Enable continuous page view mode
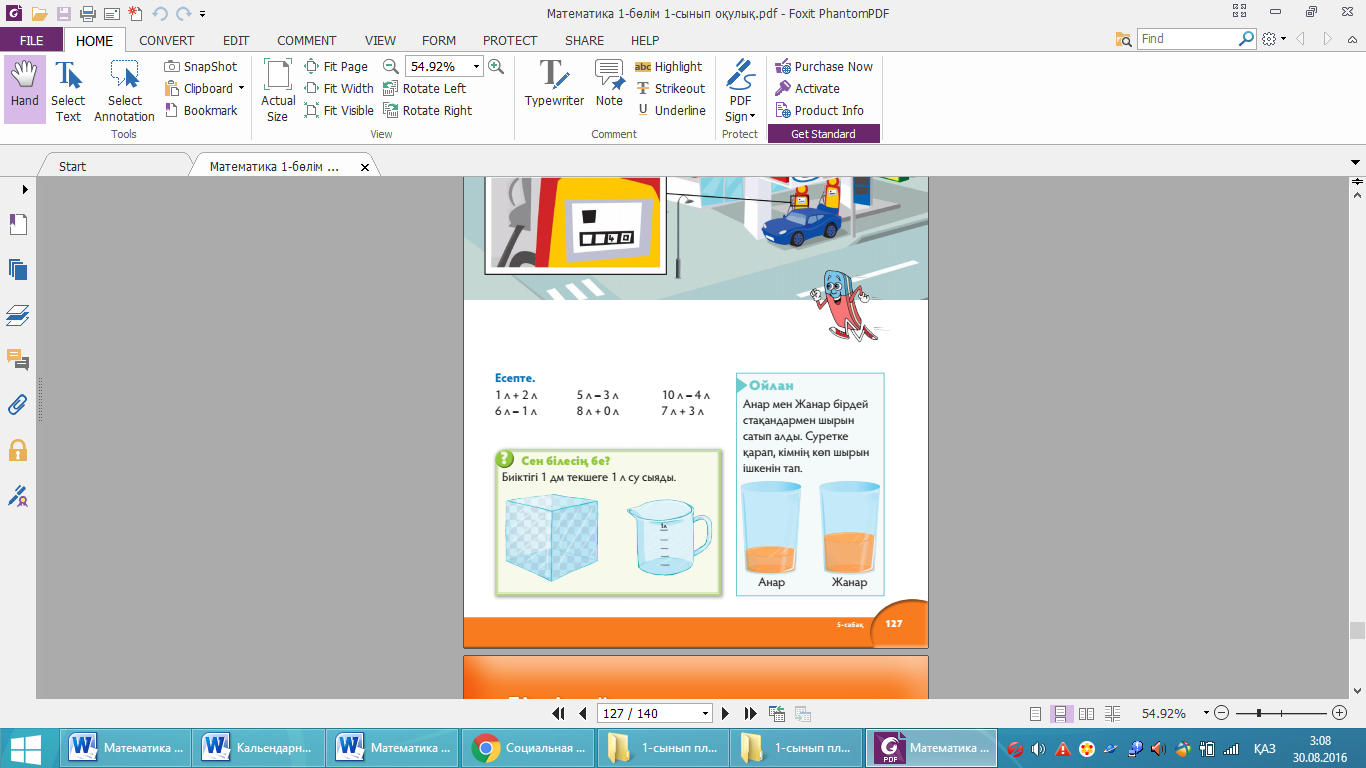The width and height of the screenshot is (1366, 768). click(x=1064, y=714)
